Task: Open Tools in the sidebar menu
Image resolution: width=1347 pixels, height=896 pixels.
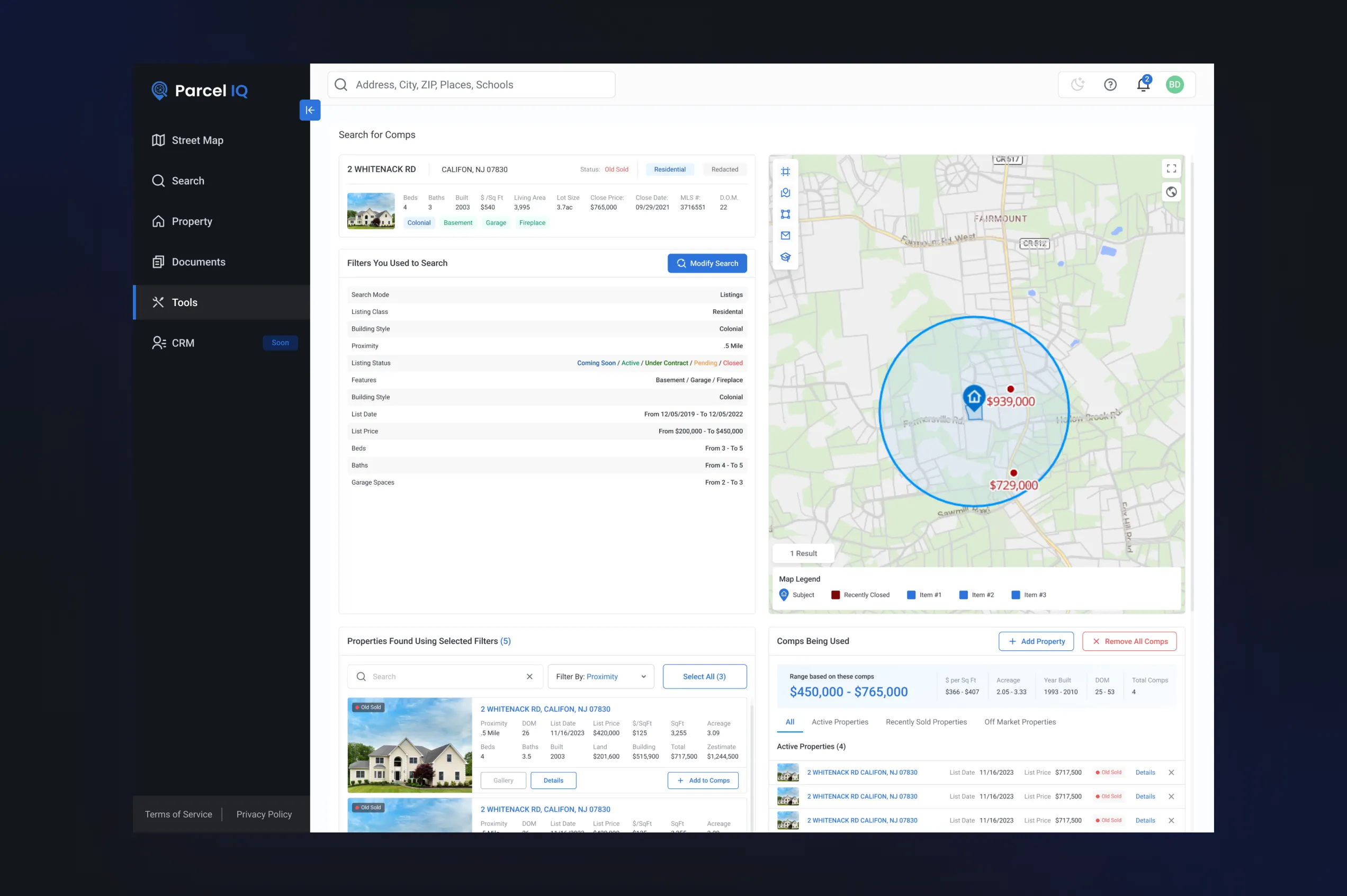Action: point(184,302)
